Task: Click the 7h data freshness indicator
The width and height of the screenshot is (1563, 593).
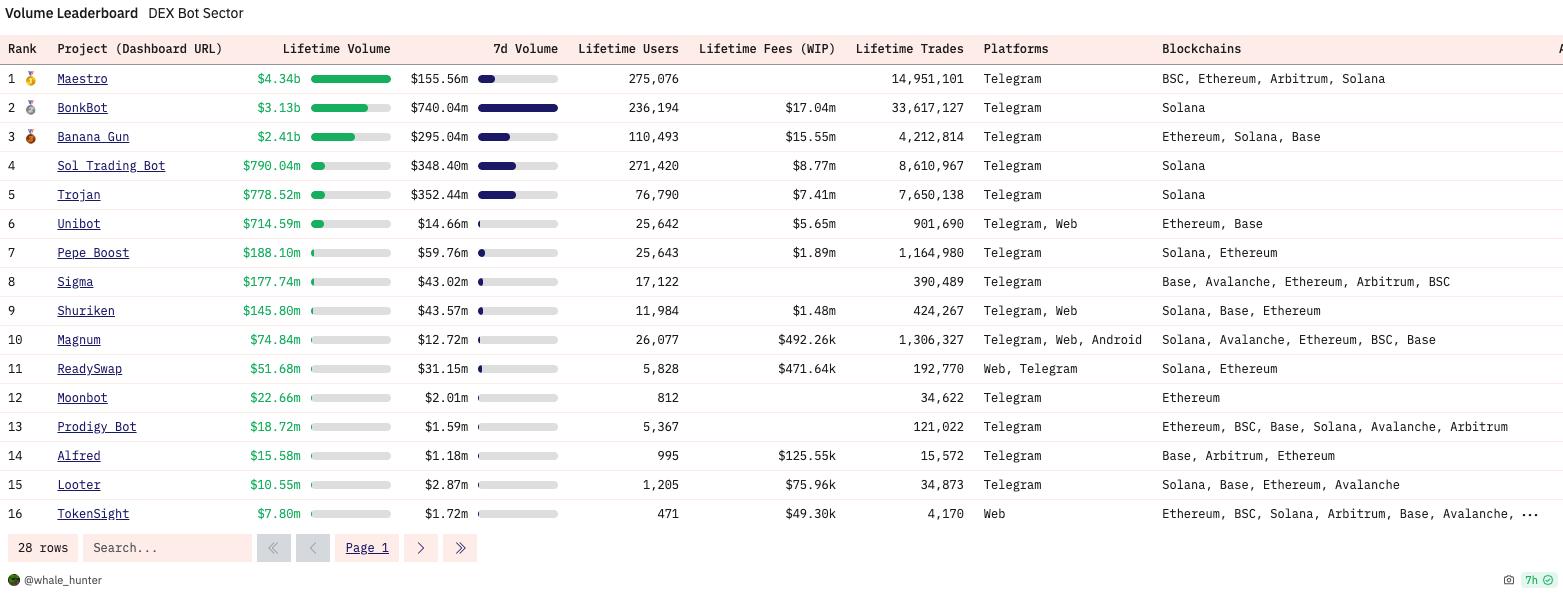Action: [x=1539, y=580]
